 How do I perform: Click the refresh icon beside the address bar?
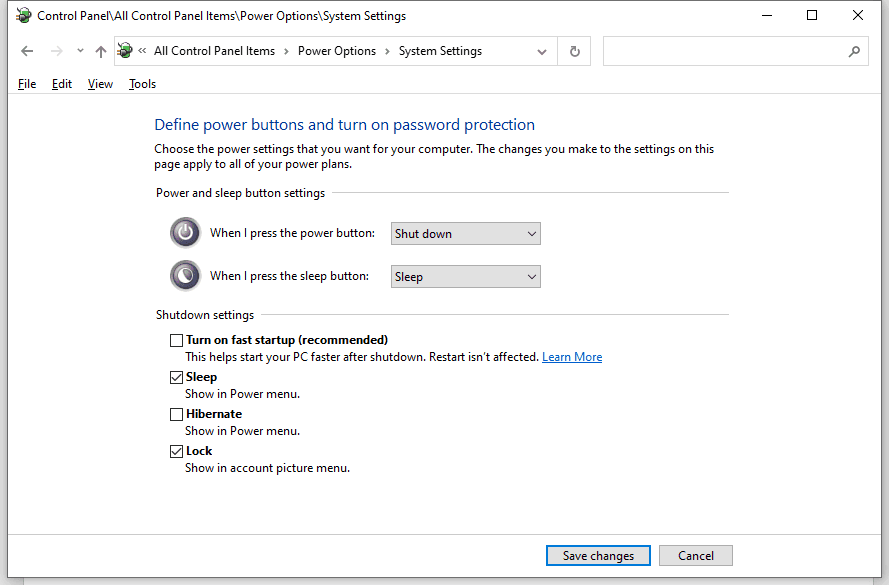pos(574,52)
